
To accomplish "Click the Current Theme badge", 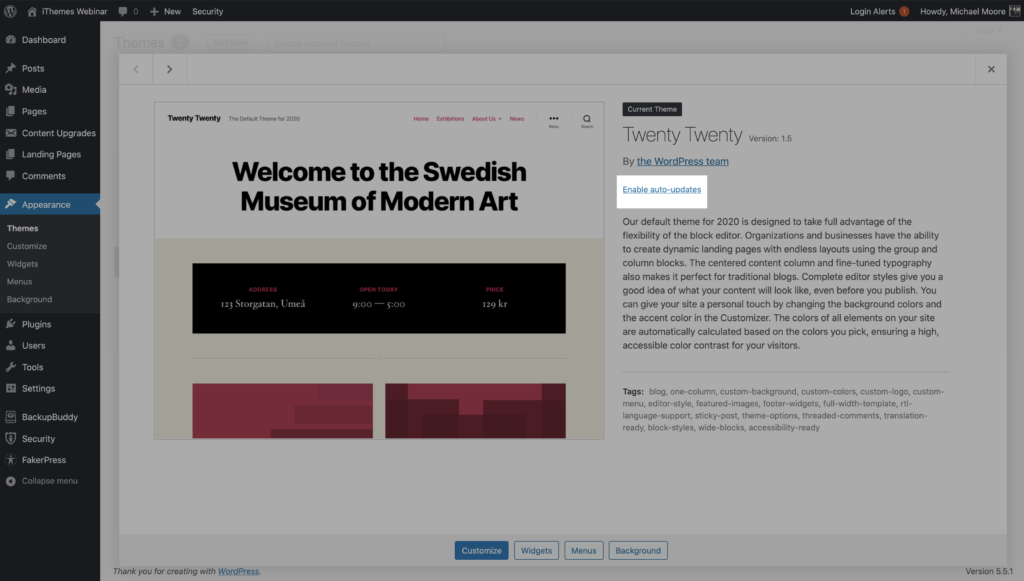I will pos(652,109).
